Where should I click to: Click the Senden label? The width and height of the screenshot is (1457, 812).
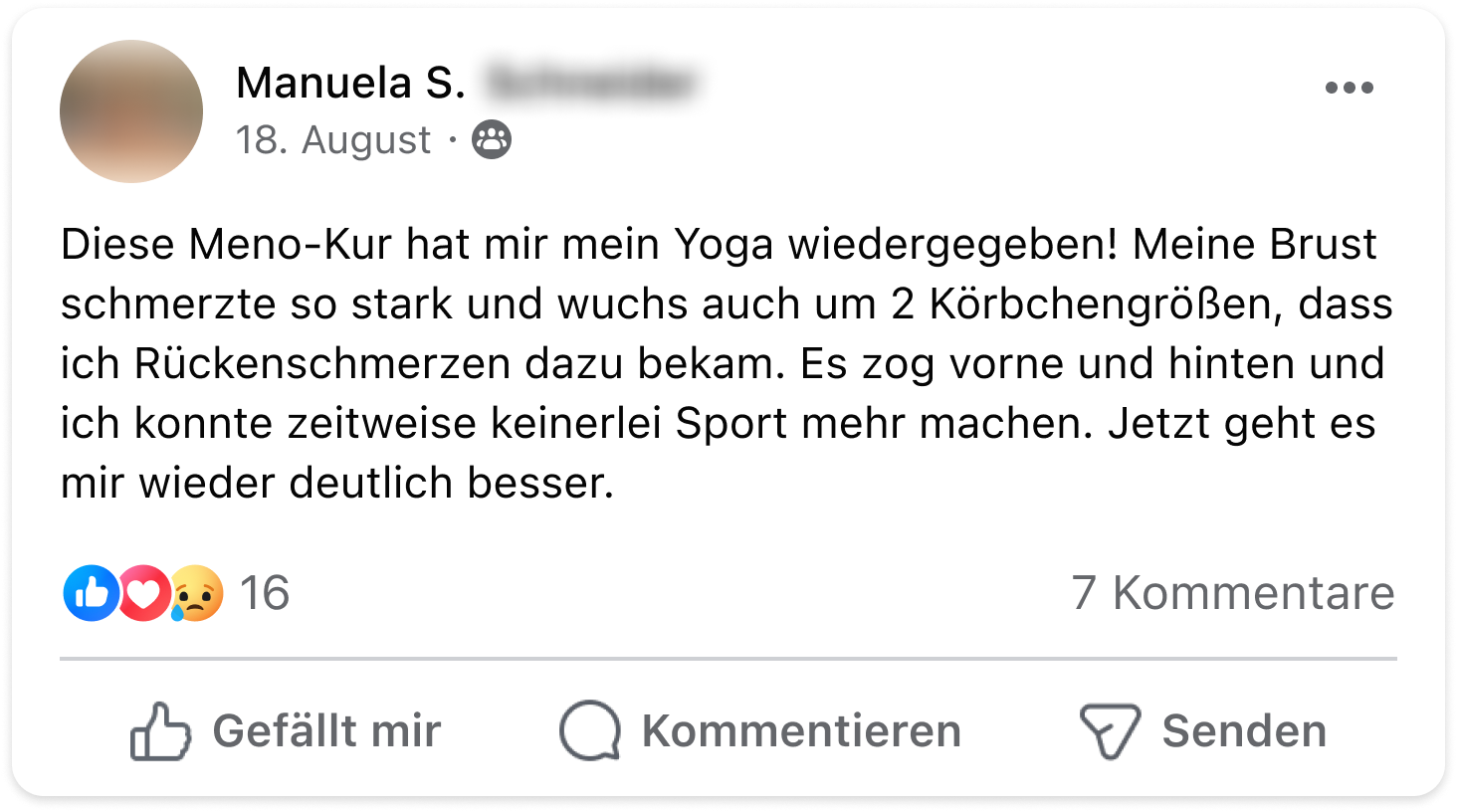pyautogui.click(x=1244, y=731)
